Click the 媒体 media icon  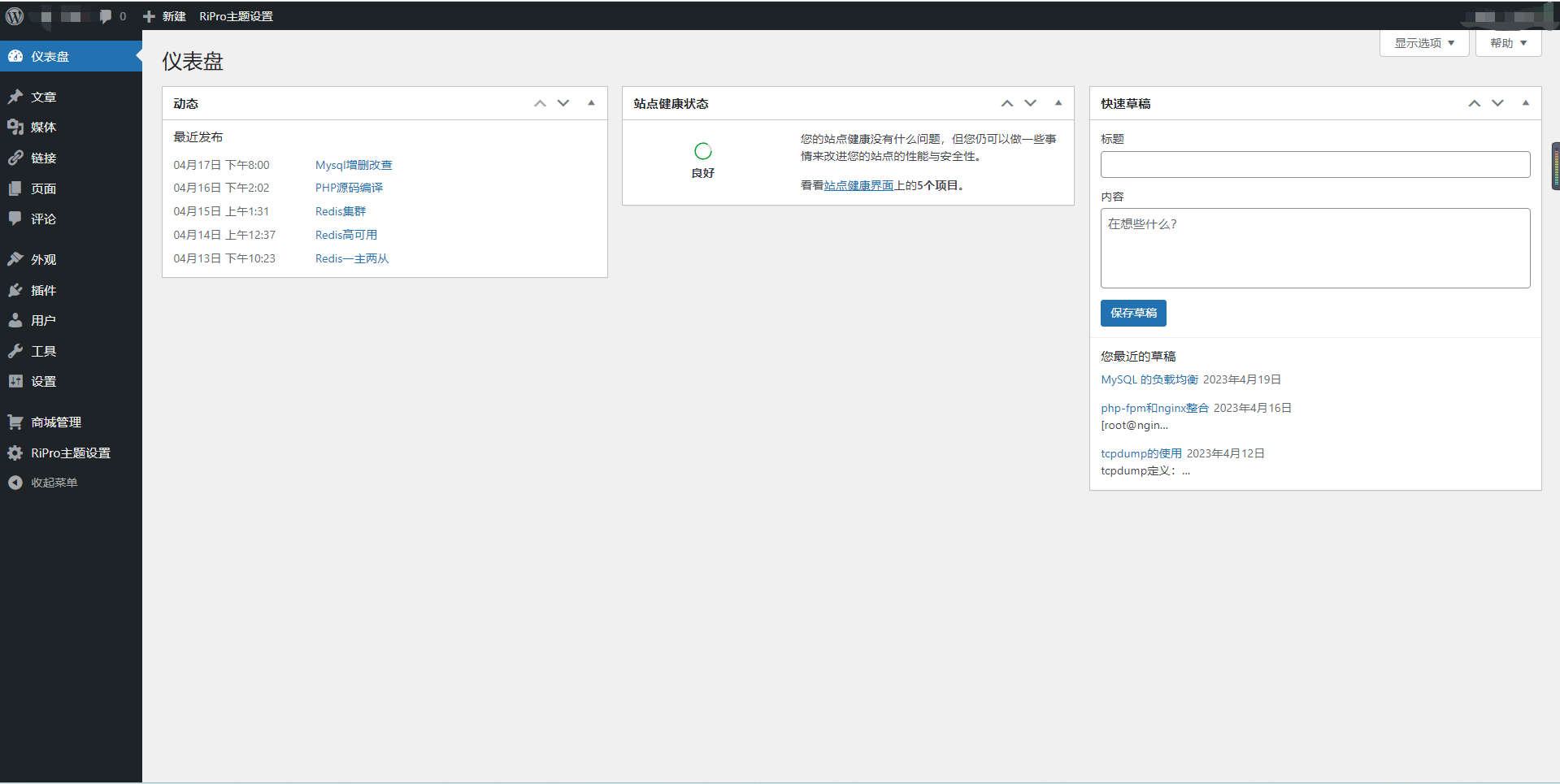[x=15, y=127]
